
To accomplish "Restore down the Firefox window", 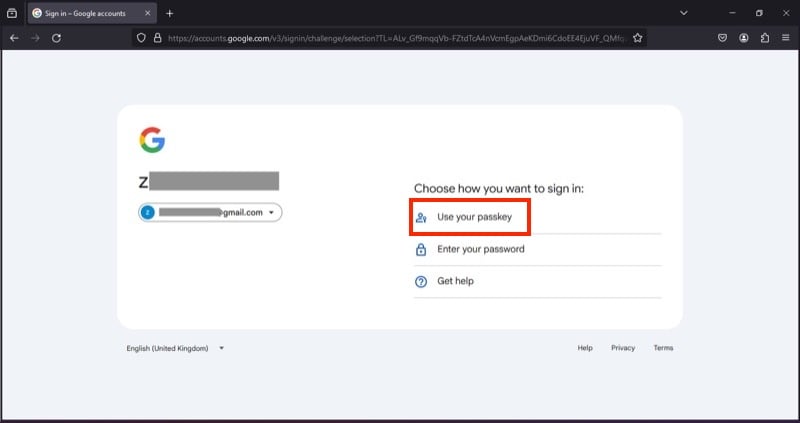I will 759,13.
